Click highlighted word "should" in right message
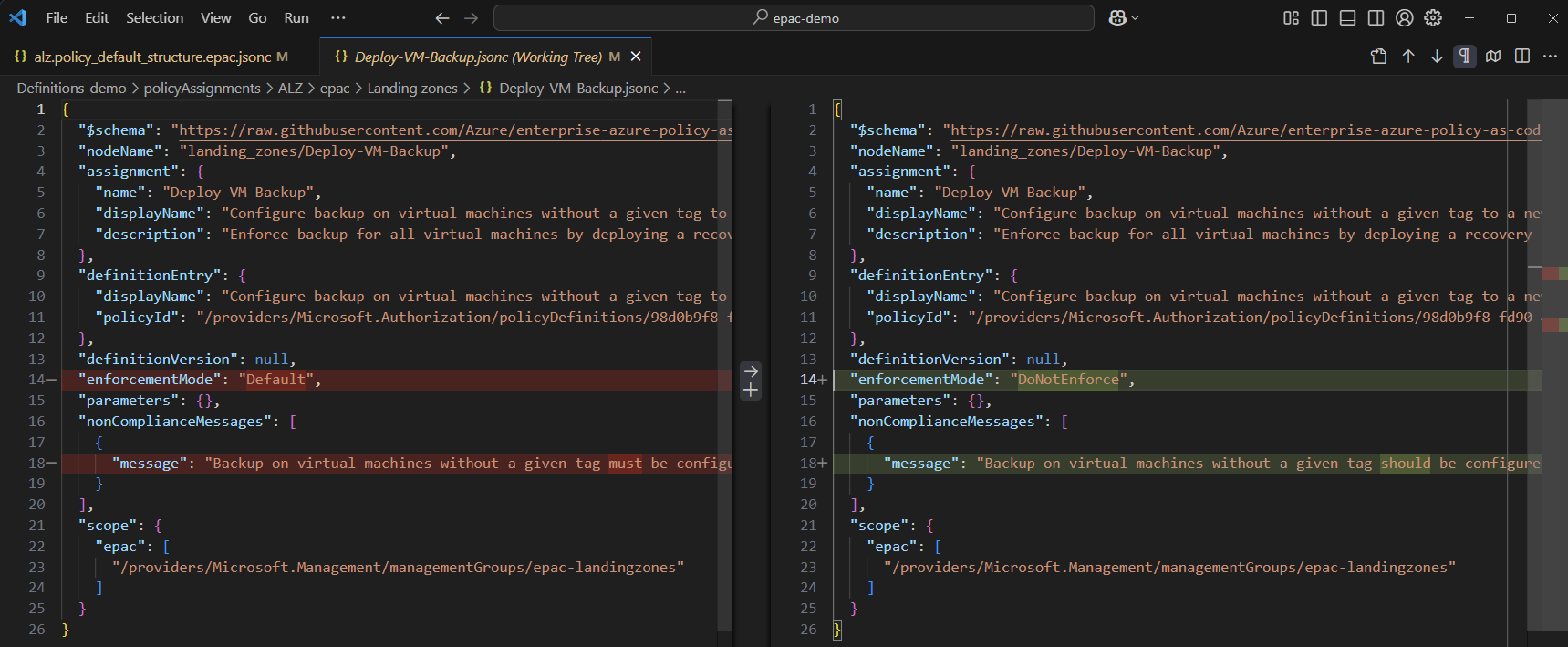Viewport: 1568px width, 647px height. point(1406,464)
